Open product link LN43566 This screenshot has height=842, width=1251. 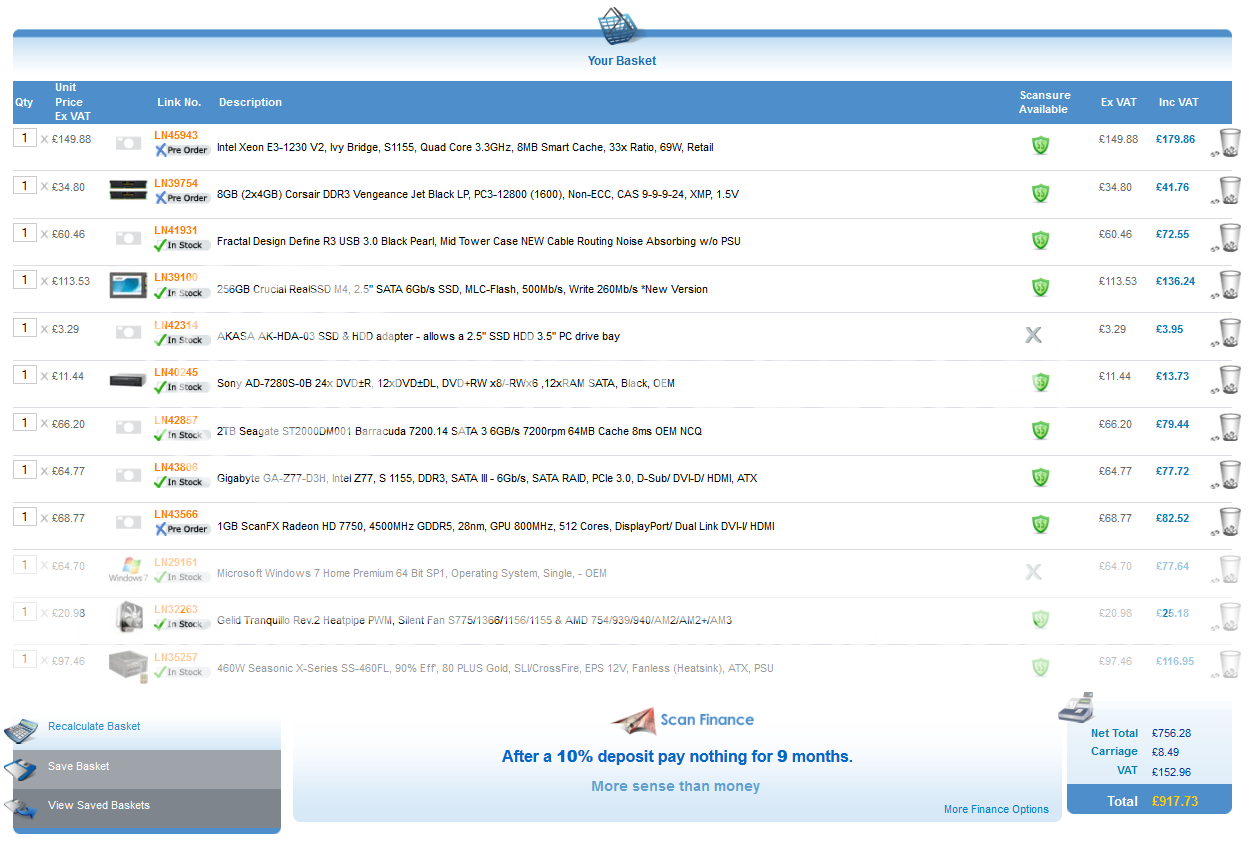[x=176, y=514]
